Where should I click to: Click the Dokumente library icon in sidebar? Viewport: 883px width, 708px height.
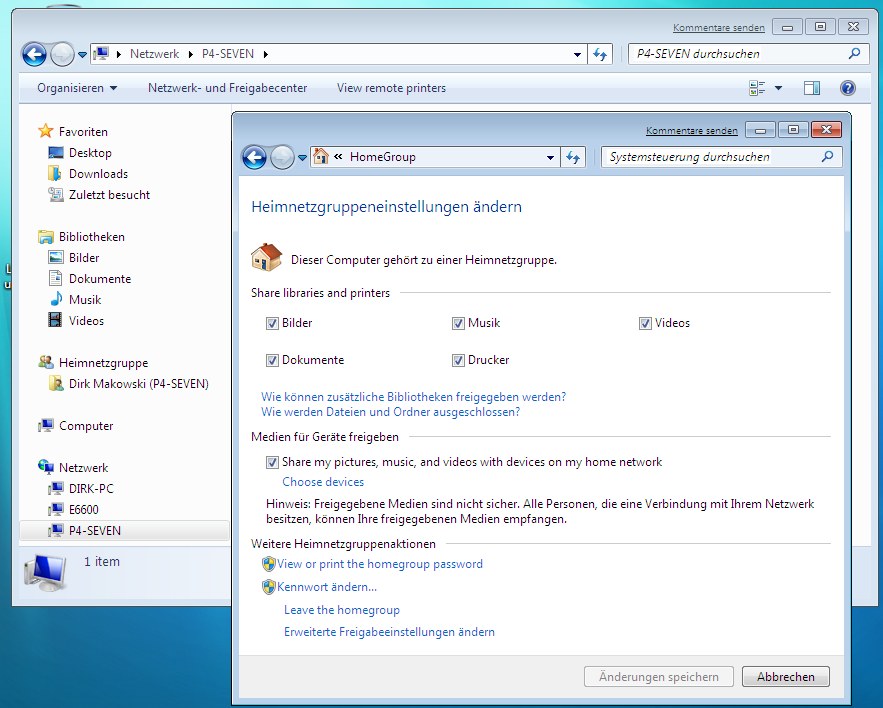(55, 278)
